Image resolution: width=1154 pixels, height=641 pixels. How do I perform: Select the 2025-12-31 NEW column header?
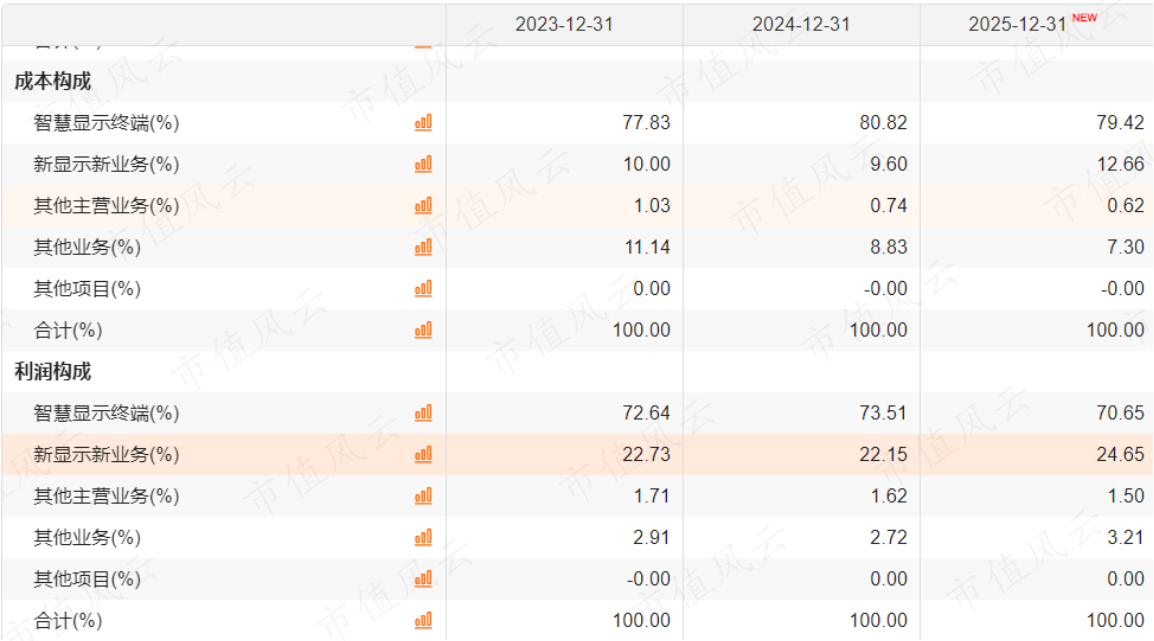coord(1033,24)
